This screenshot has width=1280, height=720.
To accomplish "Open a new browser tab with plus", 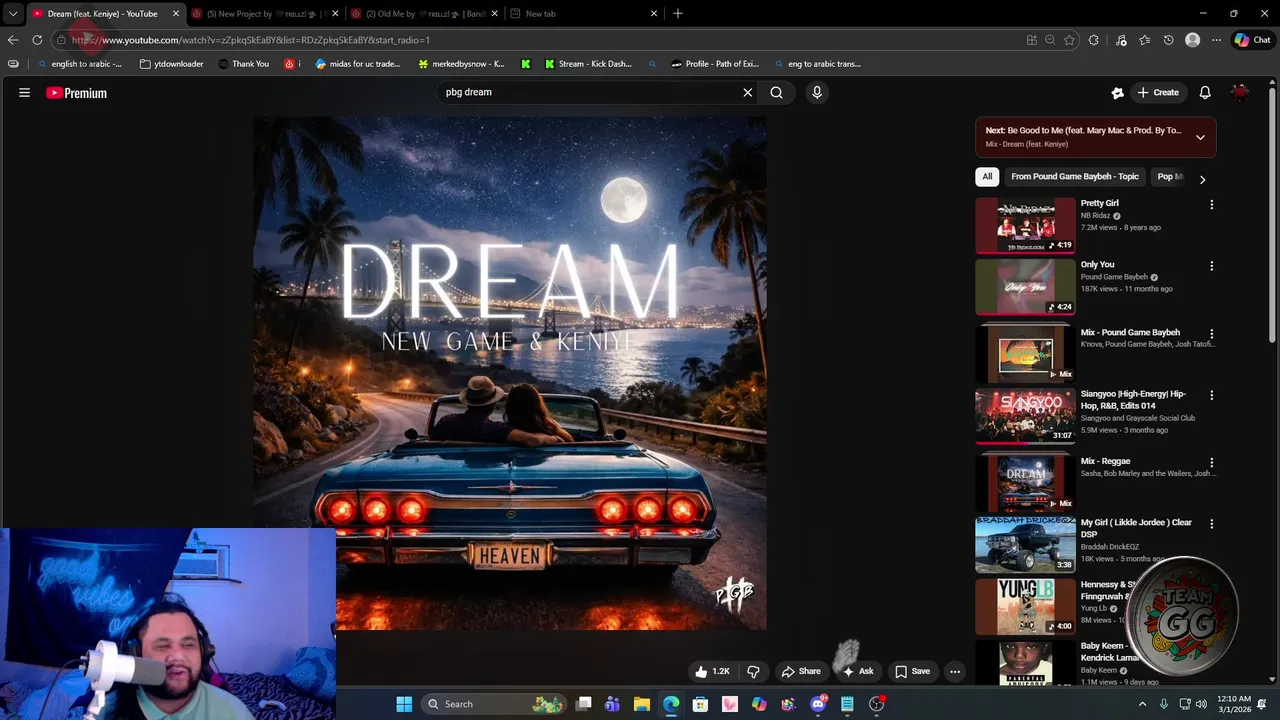I will pos(677,13).
